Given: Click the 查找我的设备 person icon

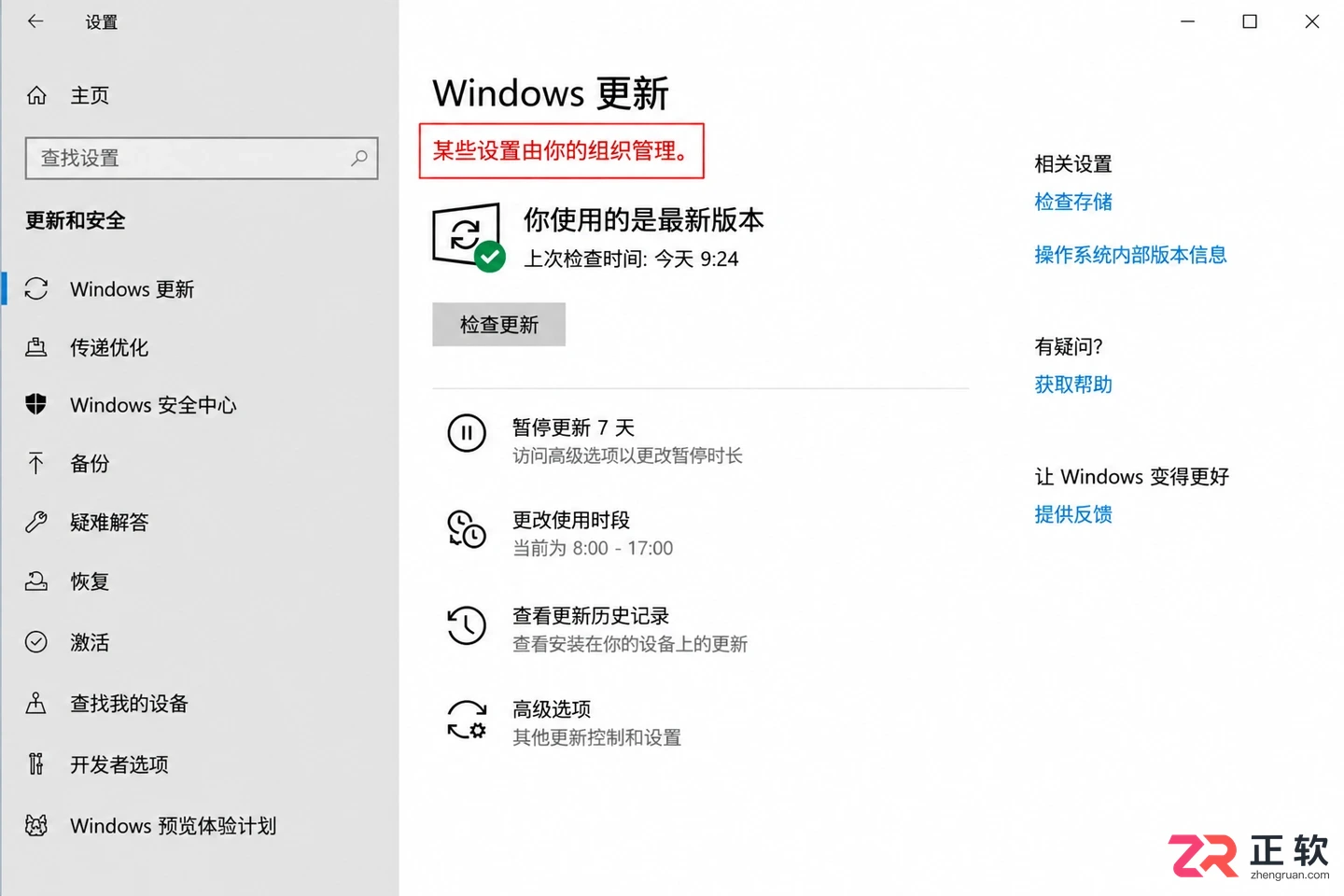Looking at the screenshot, I should (36, 703).
